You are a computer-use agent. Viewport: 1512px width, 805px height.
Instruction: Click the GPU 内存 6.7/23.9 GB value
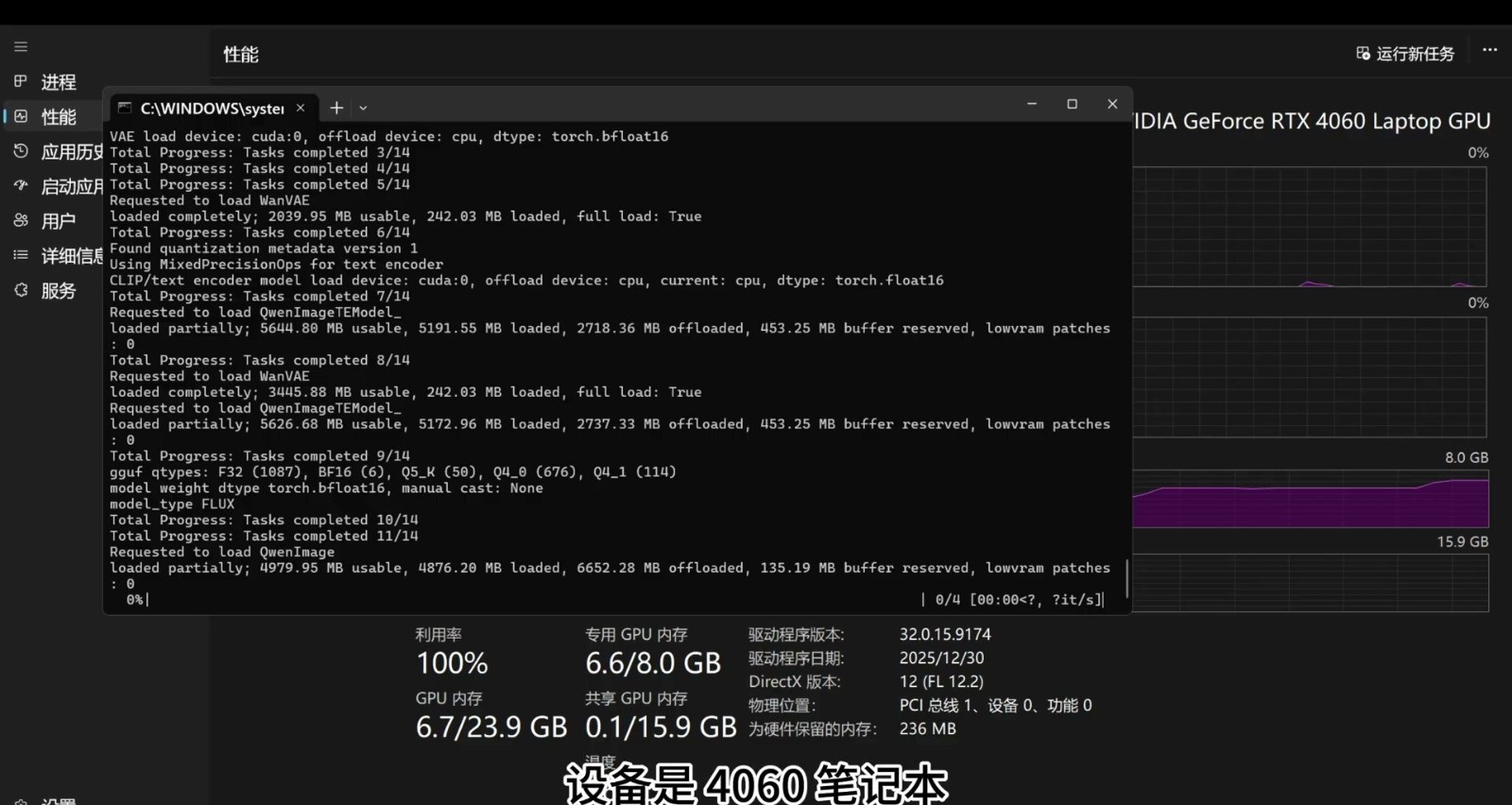(x=491, y=727)
